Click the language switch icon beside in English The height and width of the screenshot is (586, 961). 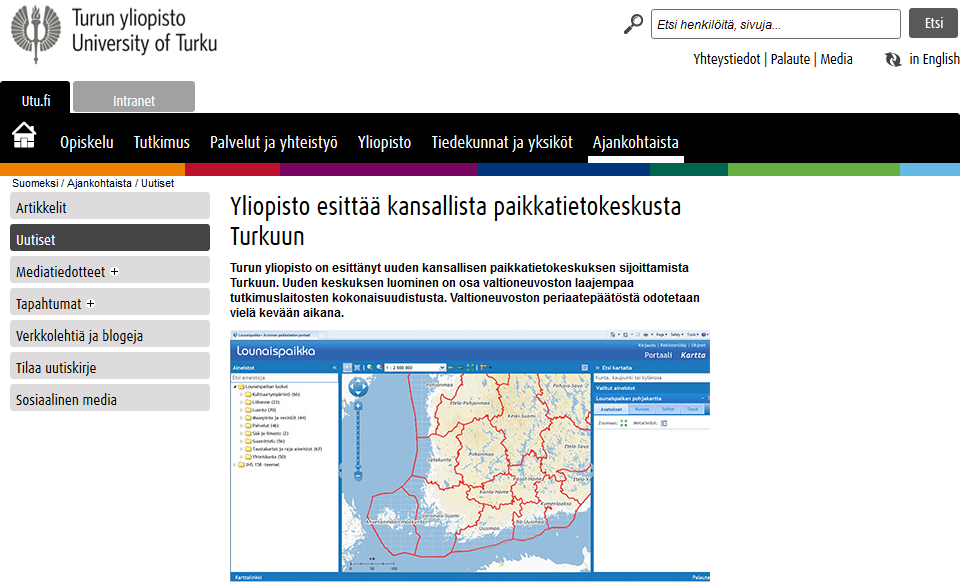[893, 59]
